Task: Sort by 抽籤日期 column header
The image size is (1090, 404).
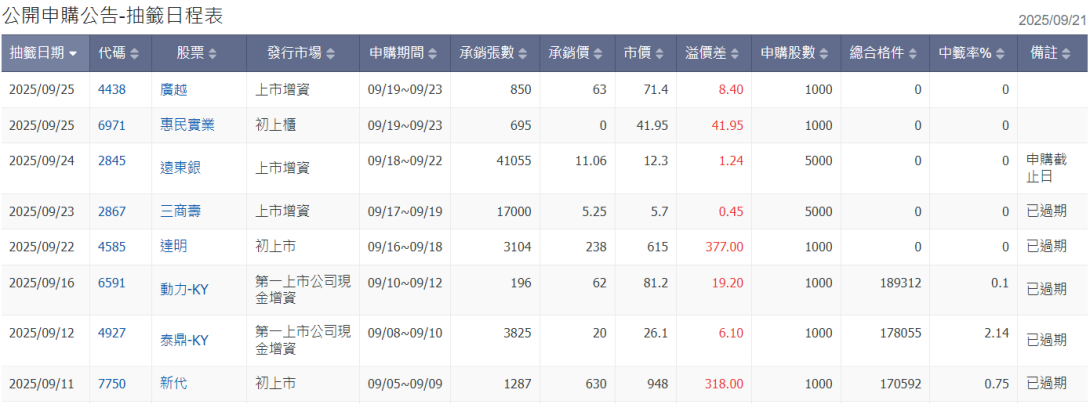Action: [x=44, y=53]
